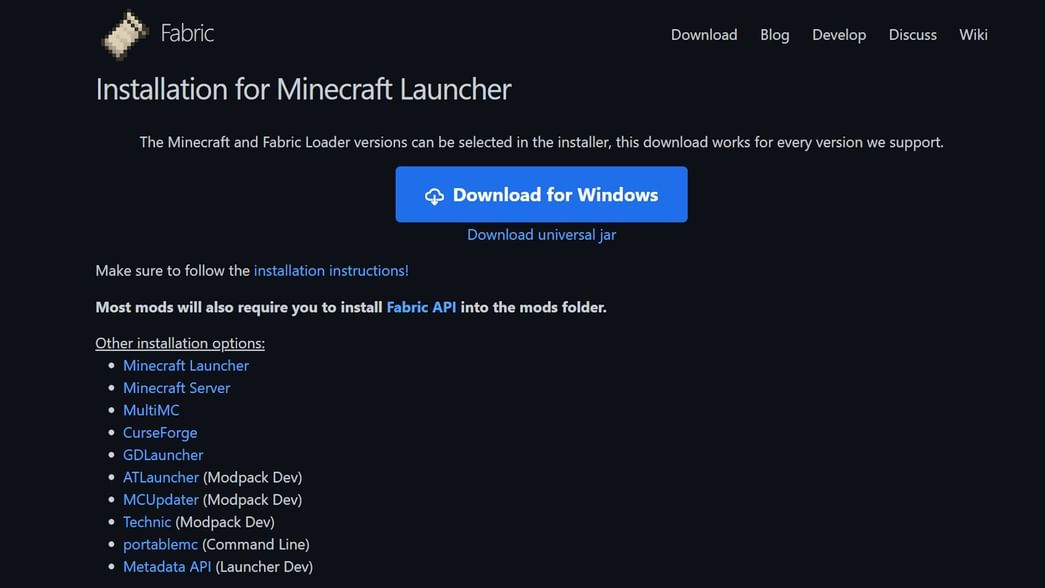Open the Download page from the navigation bar

pyautogui.click(x=703, y=34)
